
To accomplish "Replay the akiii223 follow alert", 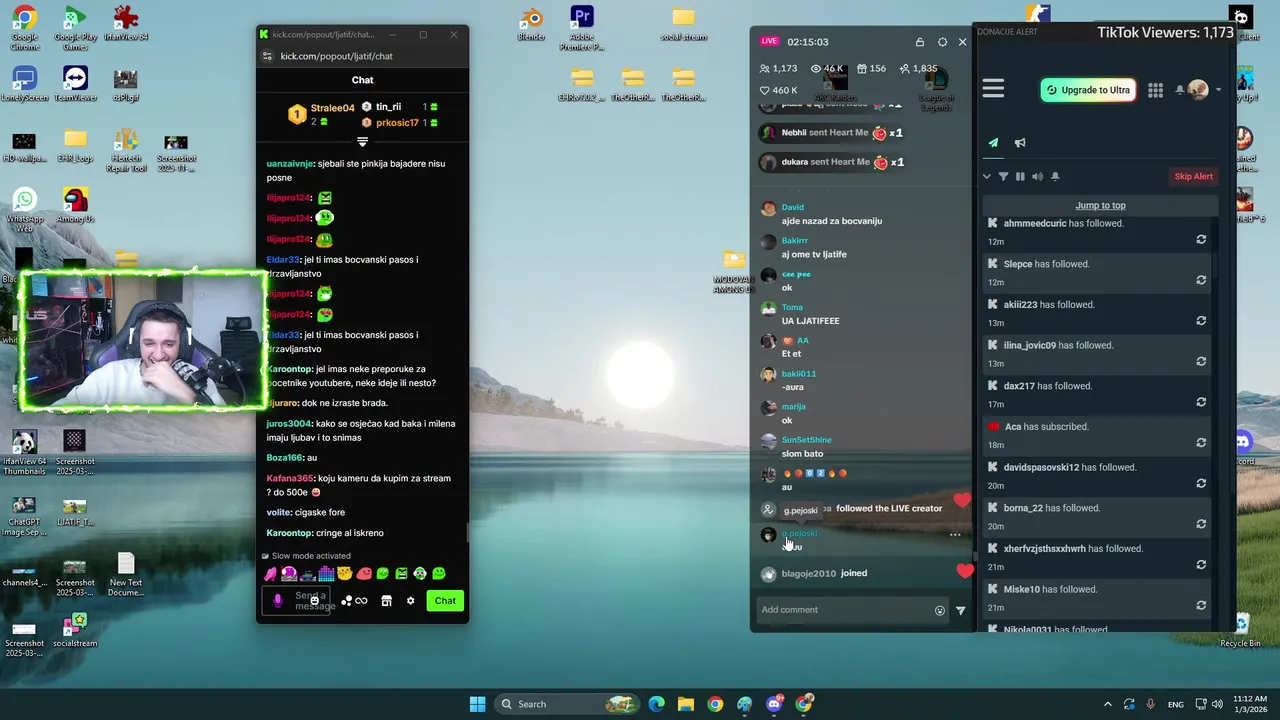I will pos(1201,321).
